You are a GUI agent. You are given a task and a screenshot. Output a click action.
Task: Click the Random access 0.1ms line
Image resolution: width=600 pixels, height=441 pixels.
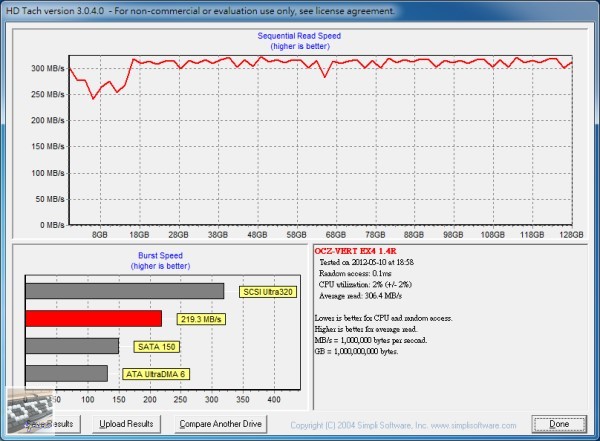[x=355, y=273]
